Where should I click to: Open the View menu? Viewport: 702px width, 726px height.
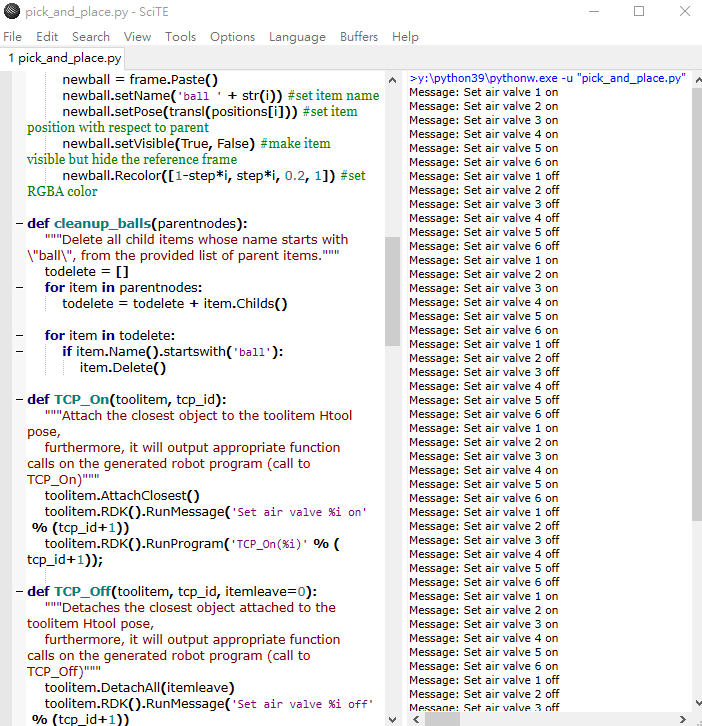click(x=137, y=37)
